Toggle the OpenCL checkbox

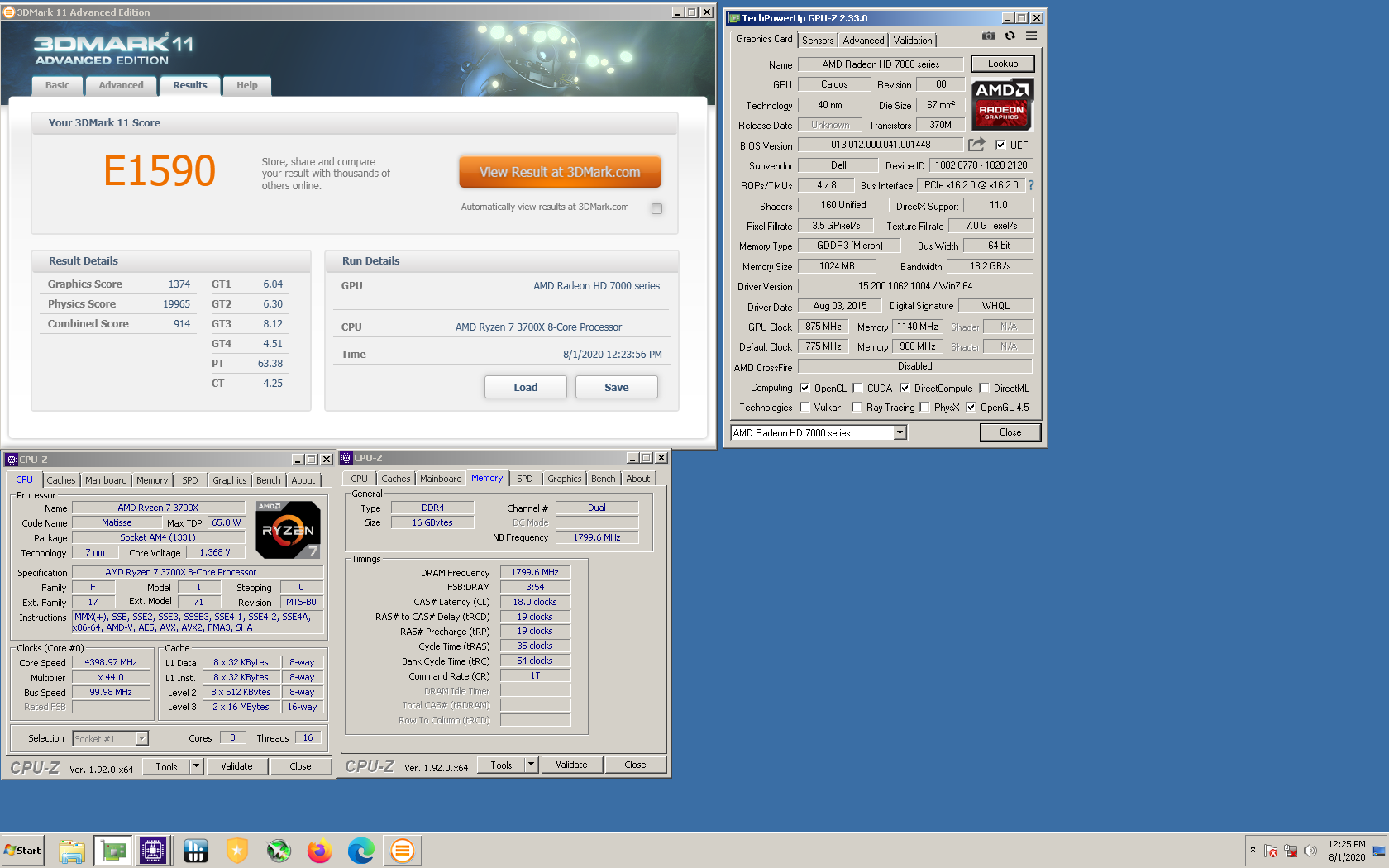pyautogui.click(x=804, y=388)
